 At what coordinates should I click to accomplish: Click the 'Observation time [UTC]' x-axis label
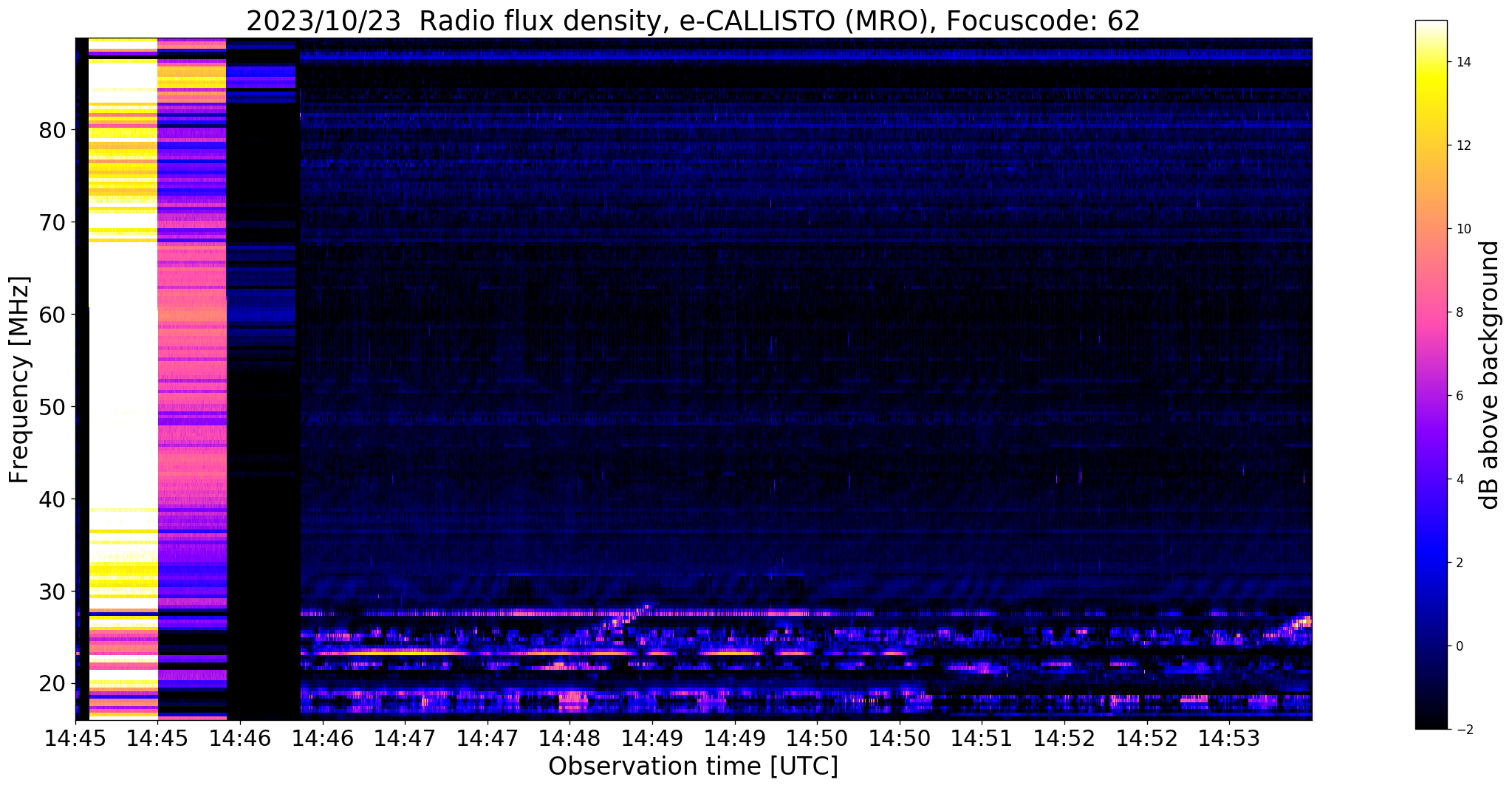[693, 767]
